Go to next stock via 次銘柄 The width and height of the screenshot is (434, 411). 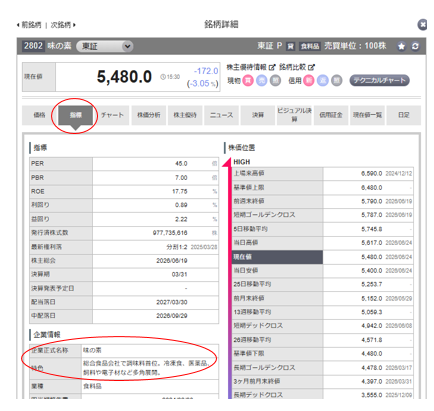click(63, 25)
